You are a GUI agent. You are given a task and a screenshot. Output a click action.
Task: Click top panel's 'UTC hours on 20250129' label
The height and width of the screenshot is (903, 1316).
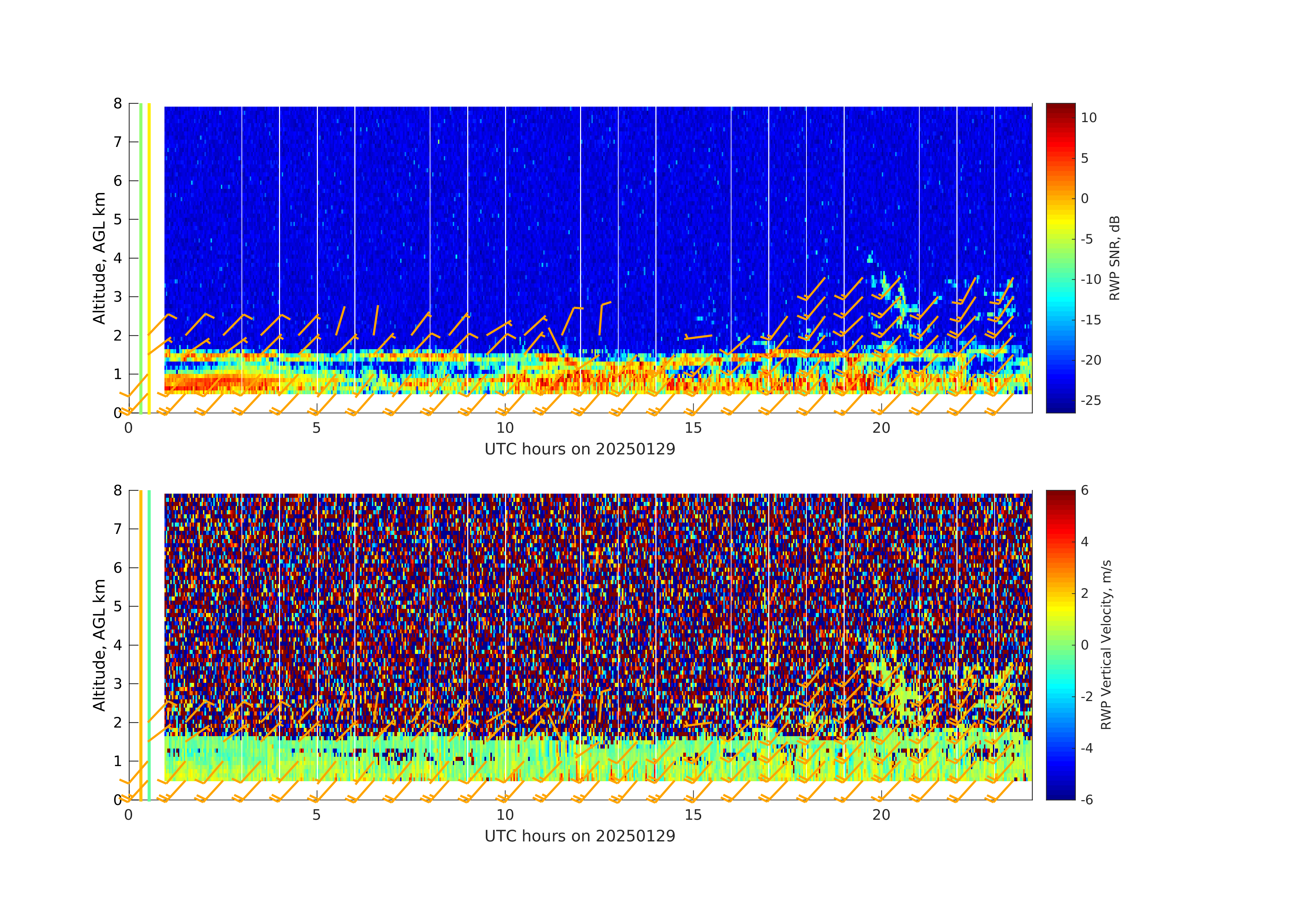[580, 450]
